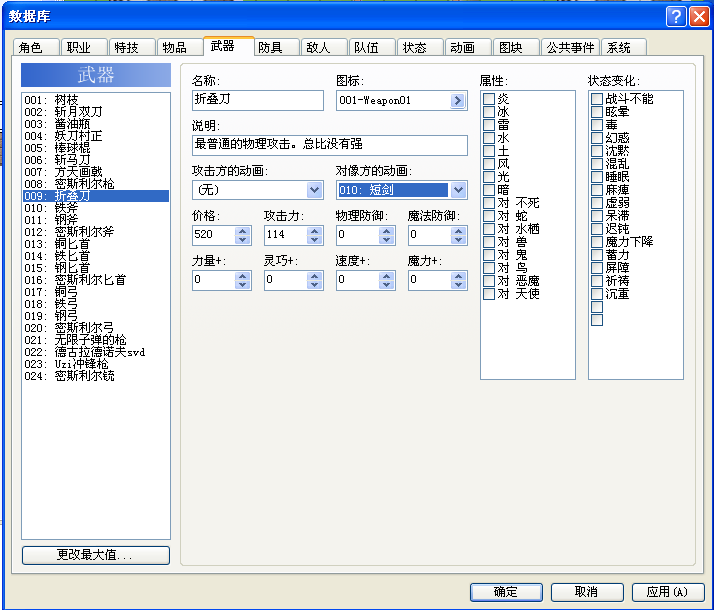Select weapon 024: 密斯利尔铳
Viewport: 714px width, 610px height.
pyautogui.click(x=96, y=376)
